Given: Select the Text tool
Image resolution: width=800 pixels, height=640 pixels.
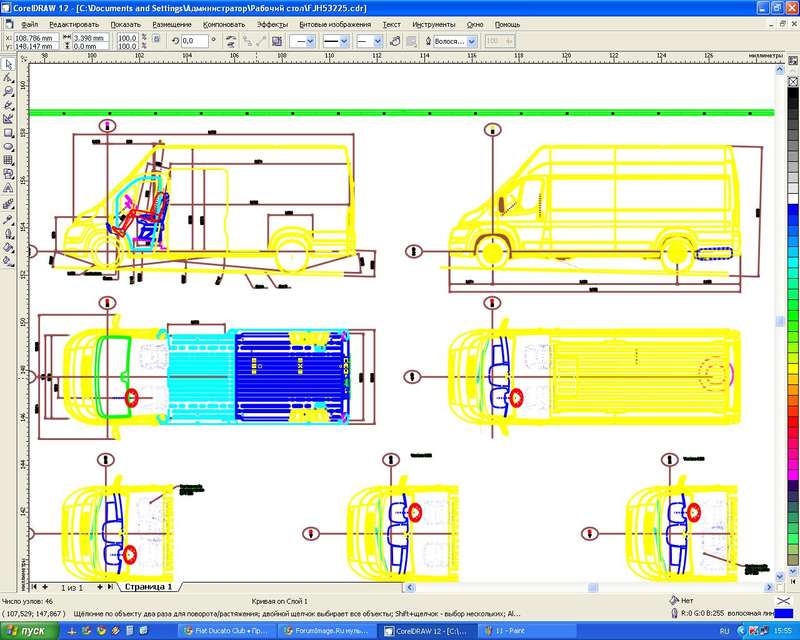Looking at the screenshot, I should point(8,188).
